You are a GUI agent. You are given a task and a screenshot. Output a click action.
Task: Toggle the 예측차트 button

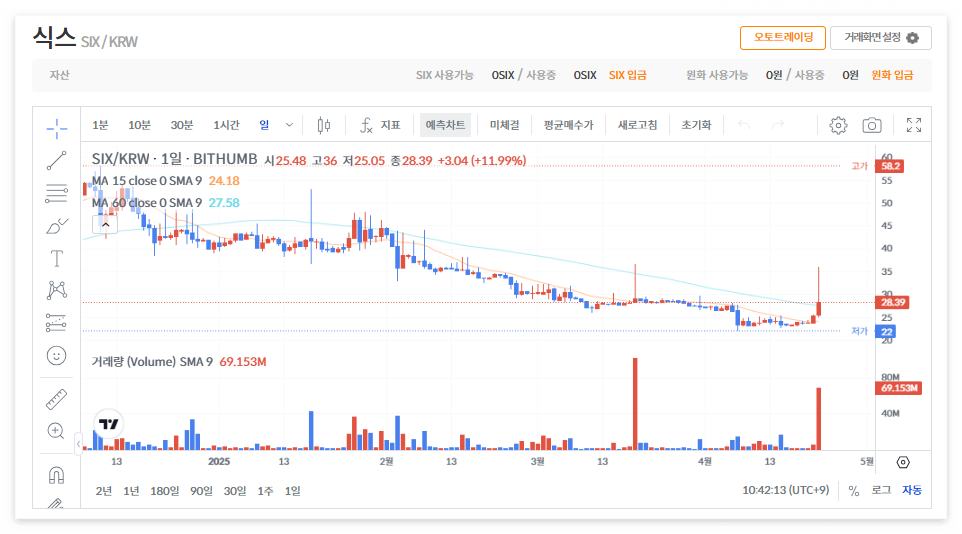(x=445, y=125)
